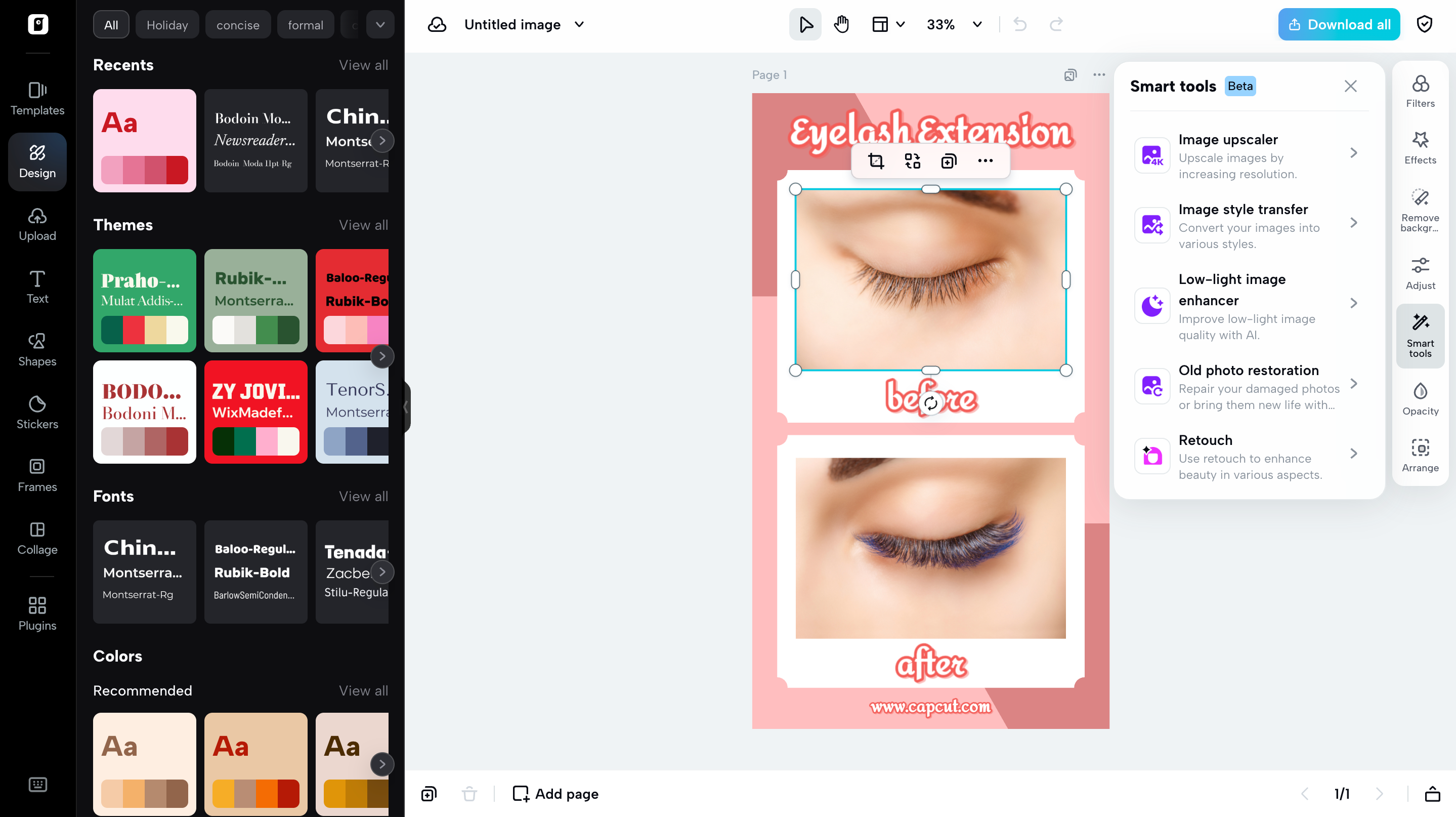Open Image upscaler from Smart tools

(x=1248, y=155)
